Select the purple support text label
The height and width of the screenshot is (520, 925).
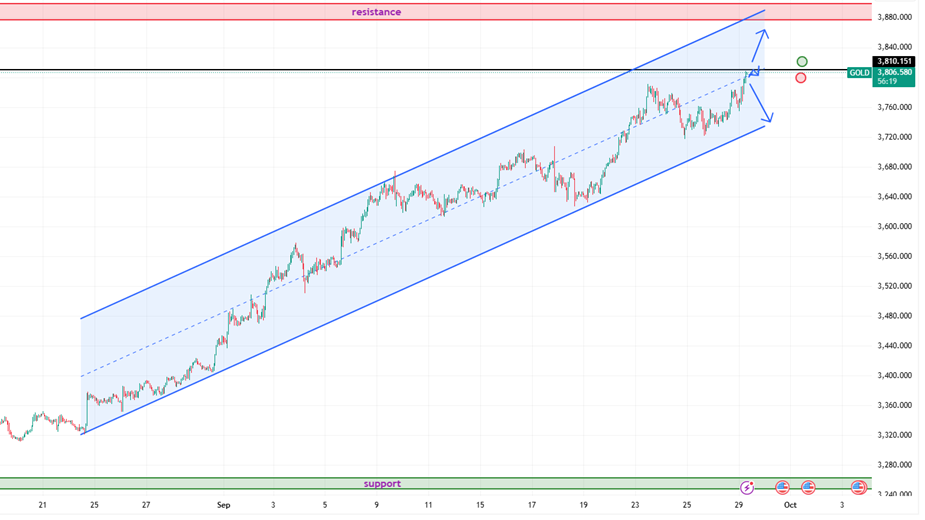pos(382,484)
